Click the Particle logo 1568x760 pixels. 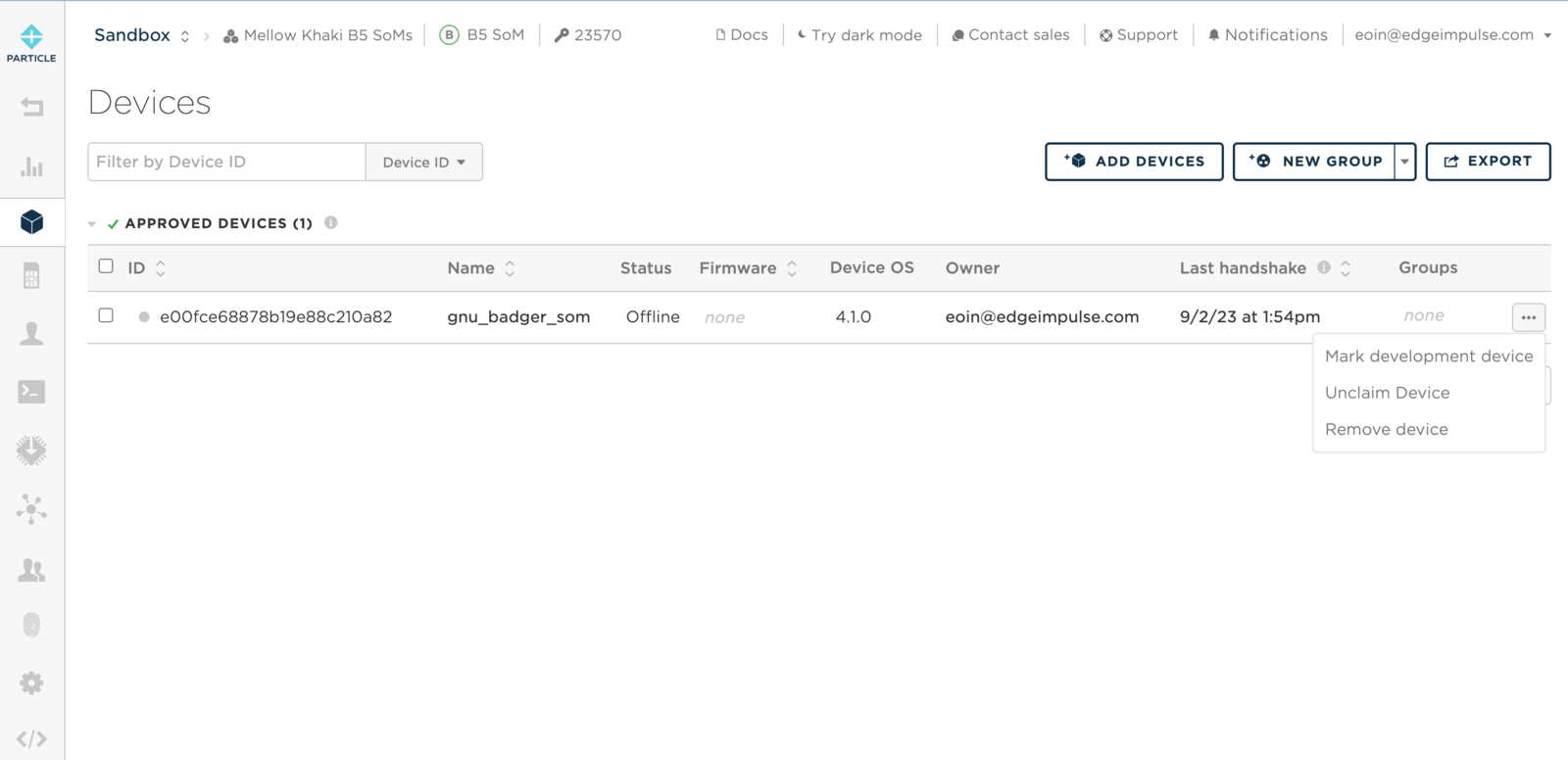click(31, 43)
